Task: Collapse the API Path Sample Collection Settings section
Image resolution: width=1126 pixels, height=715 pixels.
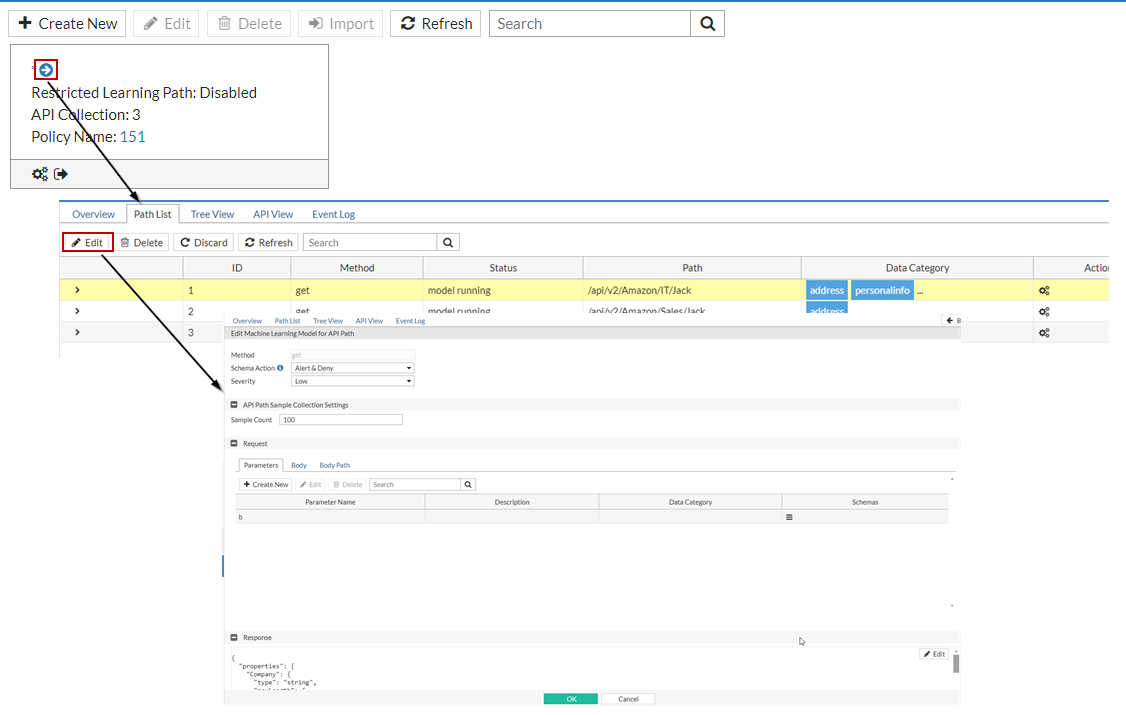Action: pos(234,405)
